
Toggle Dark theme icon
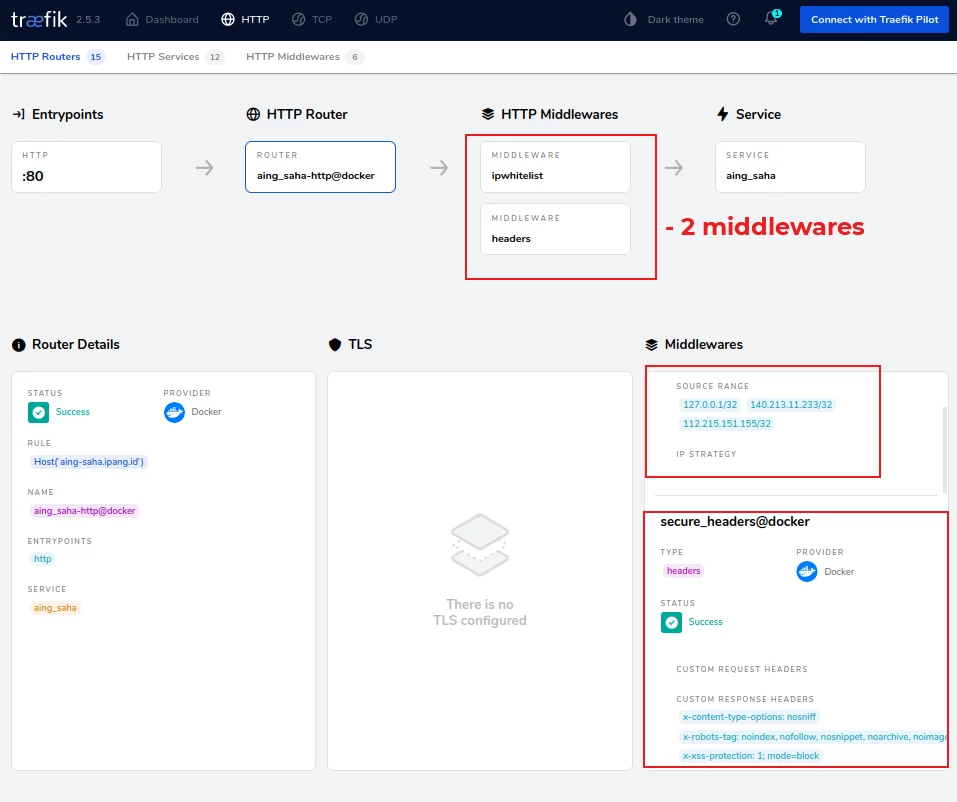coord(630,20)
